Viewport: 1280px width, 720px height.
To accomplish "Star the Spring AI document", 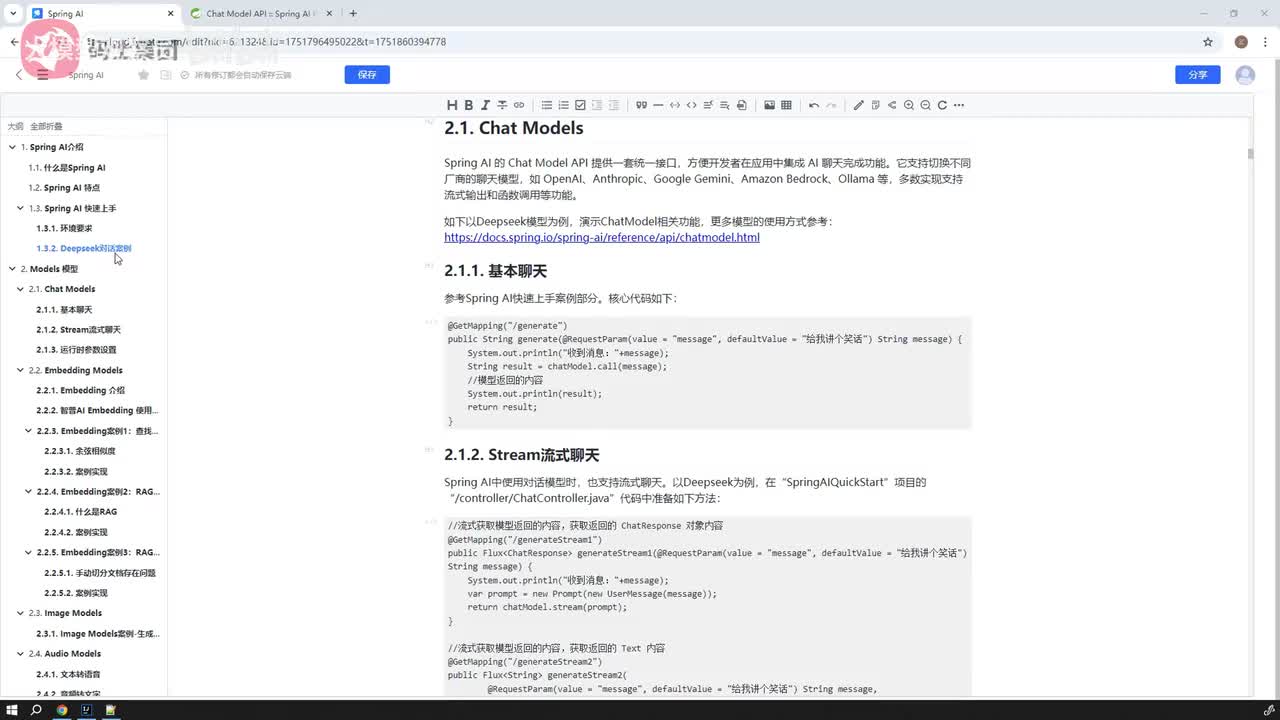I will tap(144, 75).
